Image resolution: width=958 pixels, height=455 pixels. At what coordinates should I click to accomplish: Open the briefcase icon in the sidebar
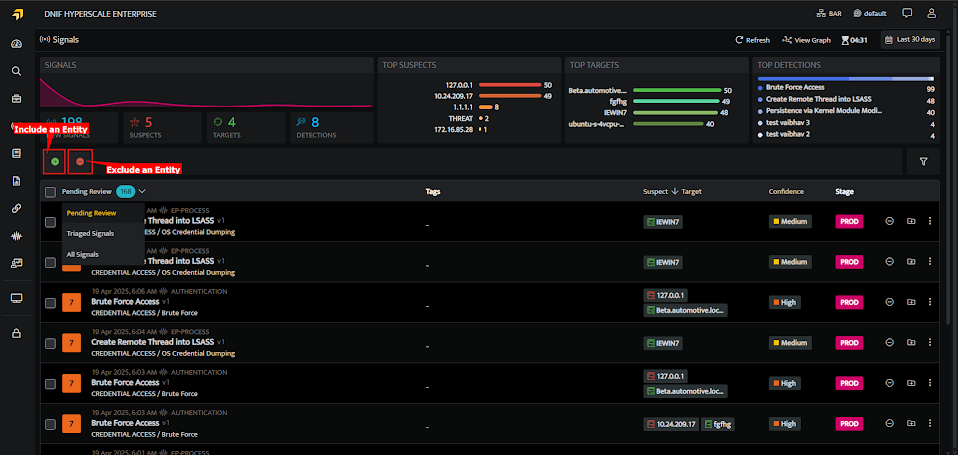coord(16,98)
